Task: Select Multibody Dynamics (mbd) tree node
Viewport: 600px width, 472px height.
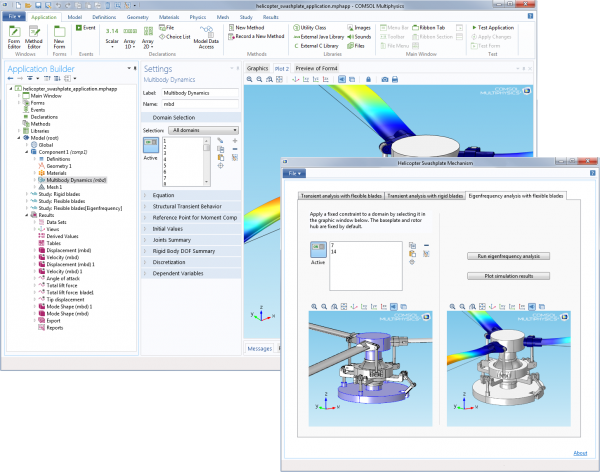Action: [x=72, y=180]
